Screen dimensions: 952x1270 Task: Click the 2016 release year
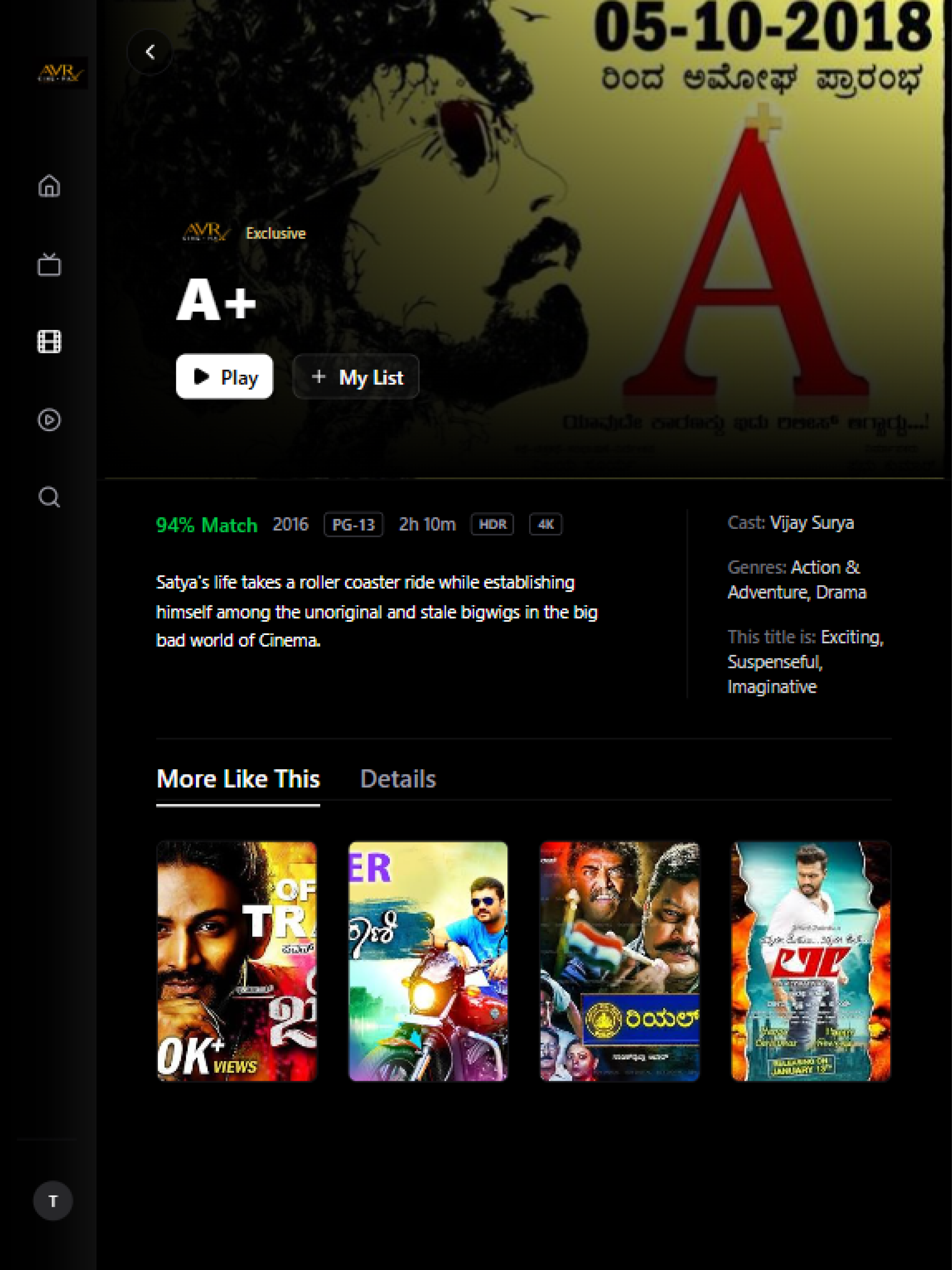(x=291, y=524)
